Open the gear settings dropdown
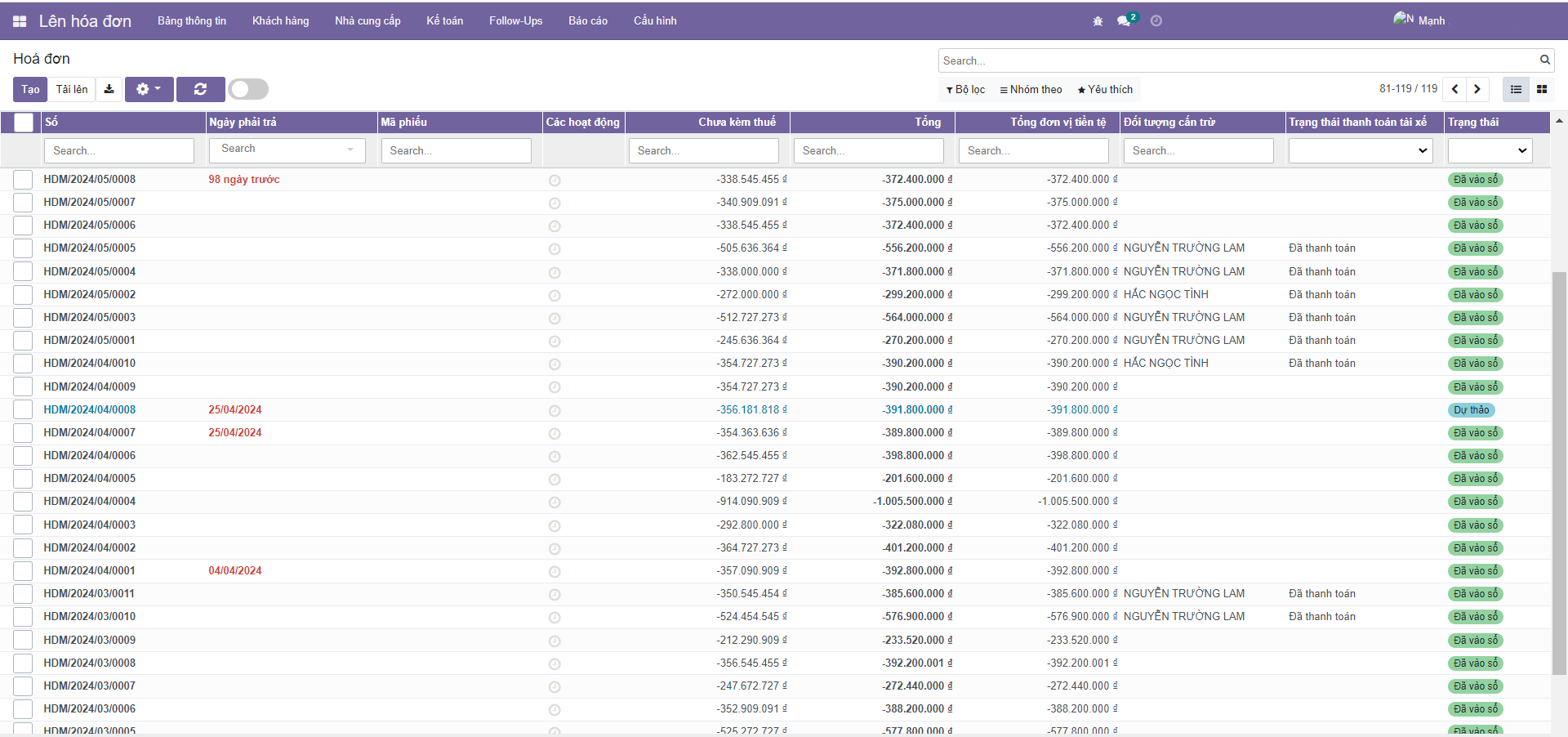Image resolution: width=1568 pixels, height=737 pixels. tap(149, 89)
